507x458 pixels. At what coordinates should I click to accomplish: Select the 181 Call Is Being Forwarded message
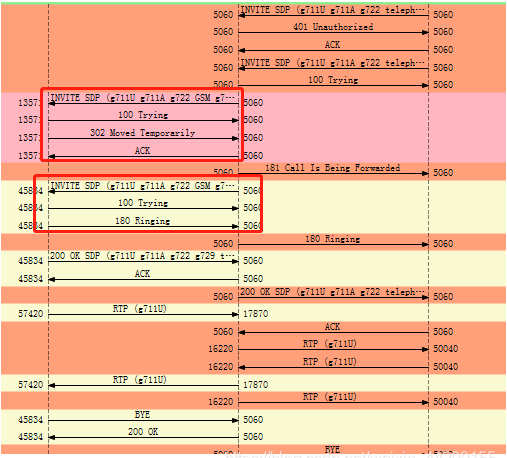tap(333, 168)
